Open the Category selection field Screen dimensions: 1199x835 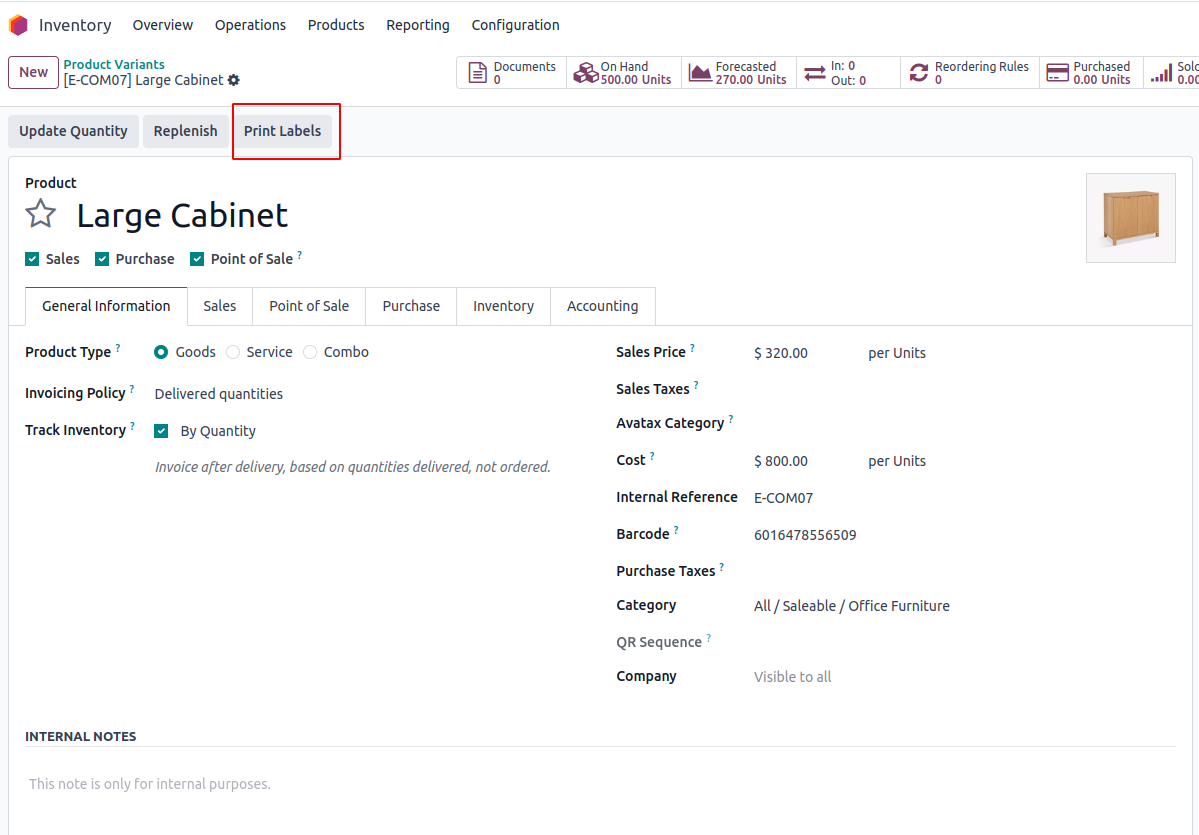click(852, 606)
